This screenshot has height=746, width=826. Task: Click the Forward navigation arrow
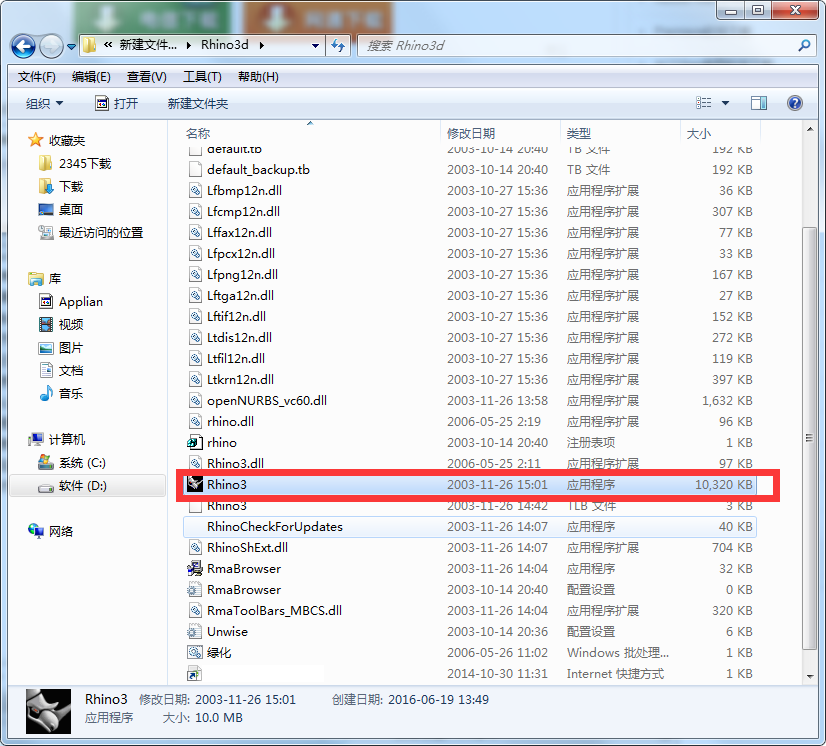coord(51,46)
